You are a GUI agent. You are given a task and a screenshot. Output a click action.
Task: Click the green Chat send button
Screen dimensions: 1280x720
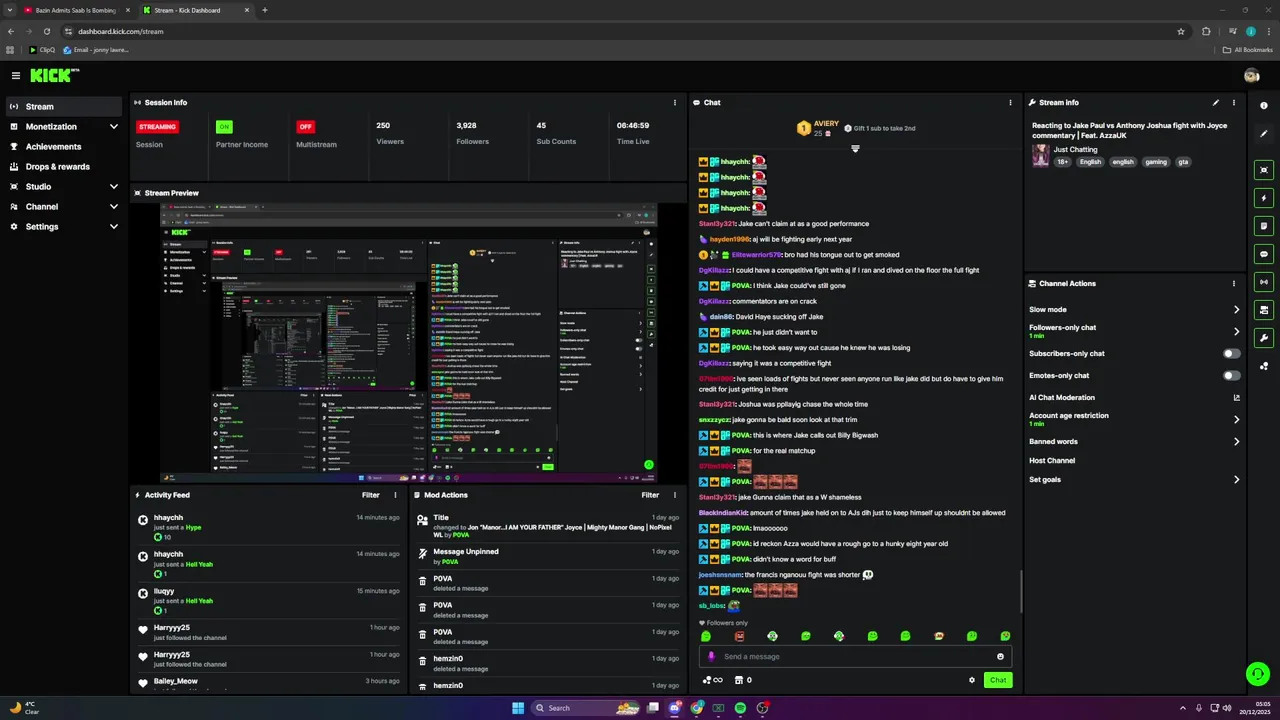[x=998, y=680]
